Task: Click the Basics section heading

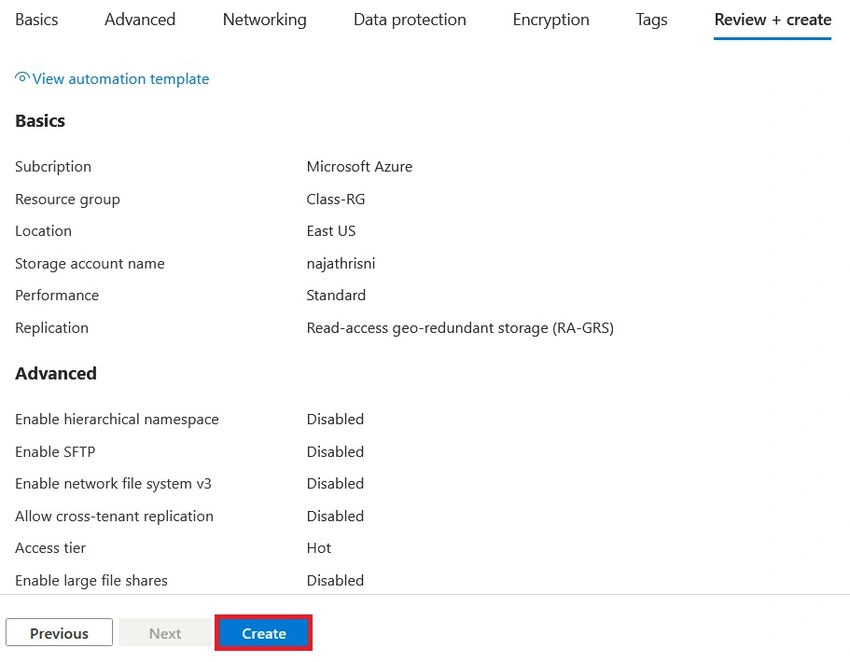Action: click(40, 121)
